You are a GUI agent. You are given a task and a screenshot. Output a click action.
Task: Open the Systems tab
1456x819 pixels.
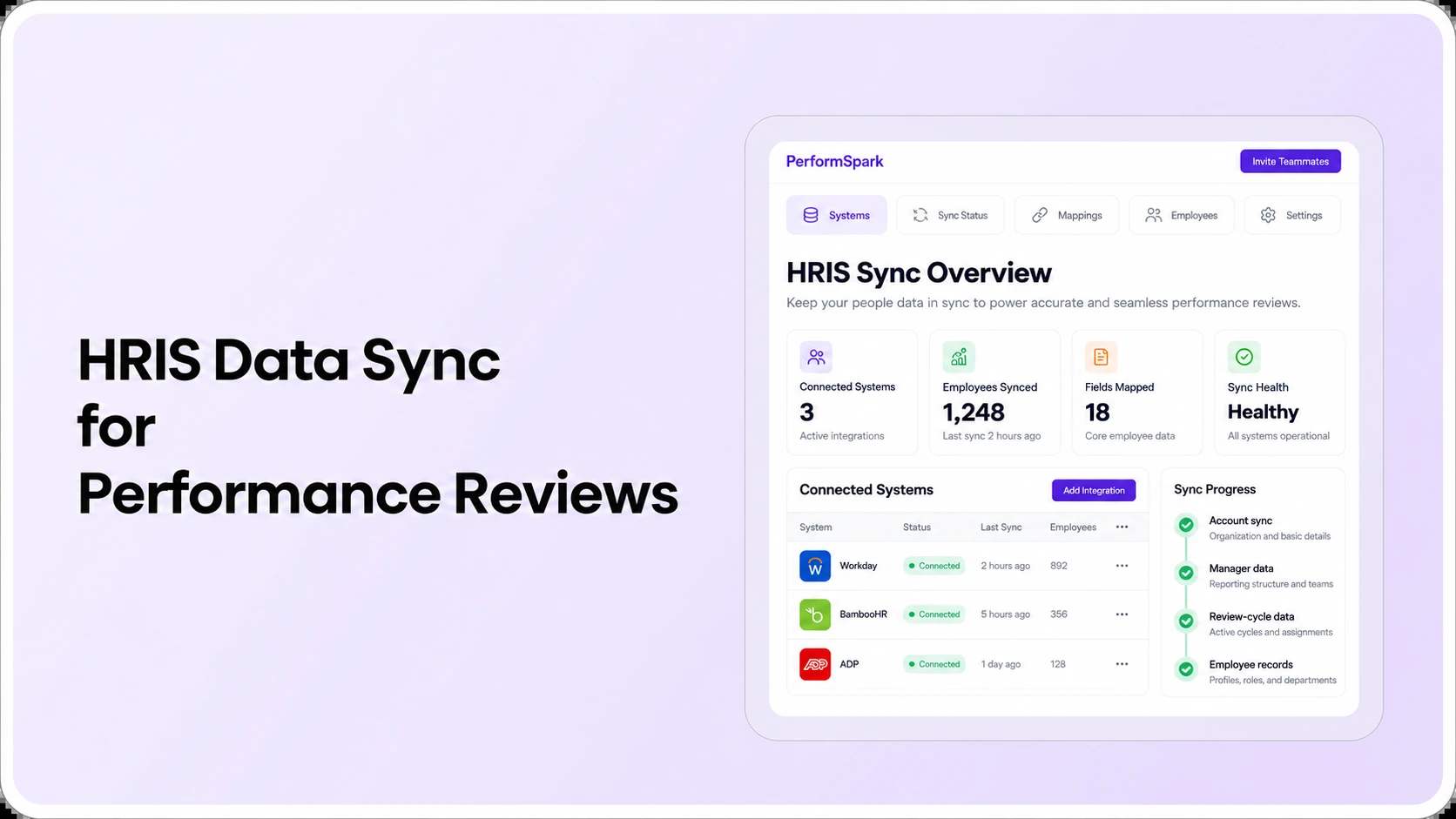click(x=836, y=215)
